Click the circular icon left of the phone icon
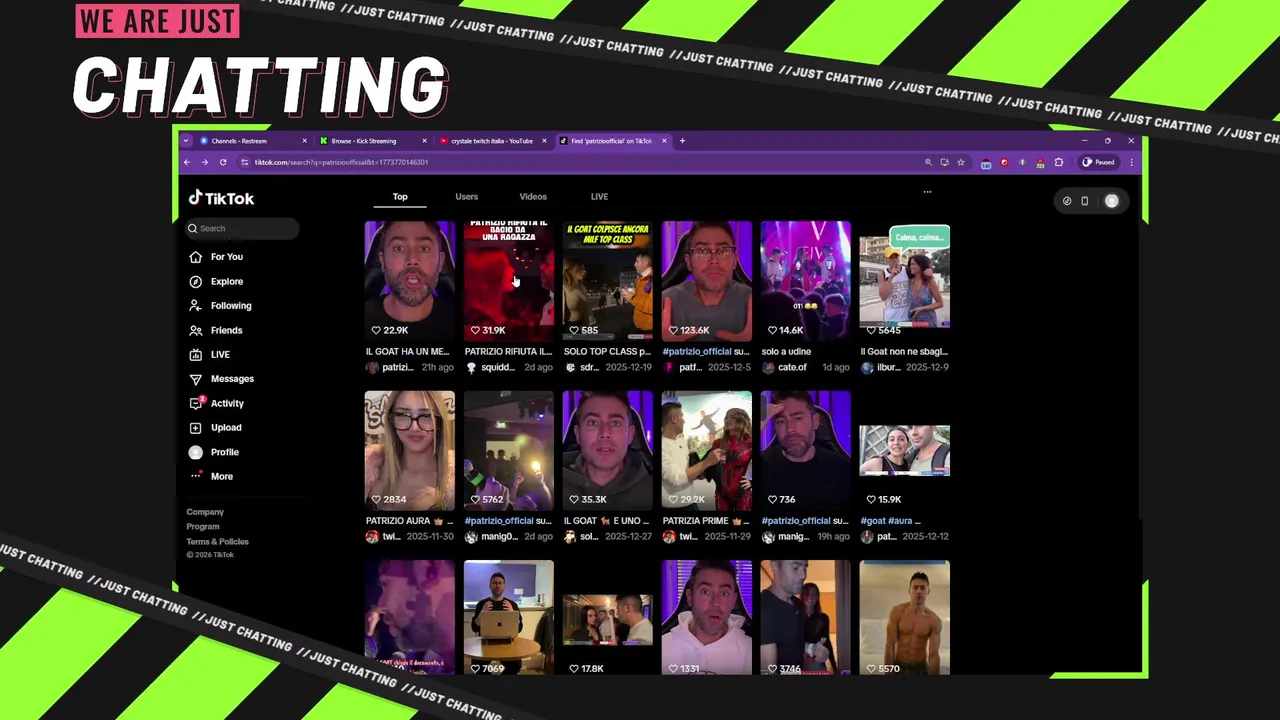This screenshot has width=1280, height=720. [x=1067, y=201]
